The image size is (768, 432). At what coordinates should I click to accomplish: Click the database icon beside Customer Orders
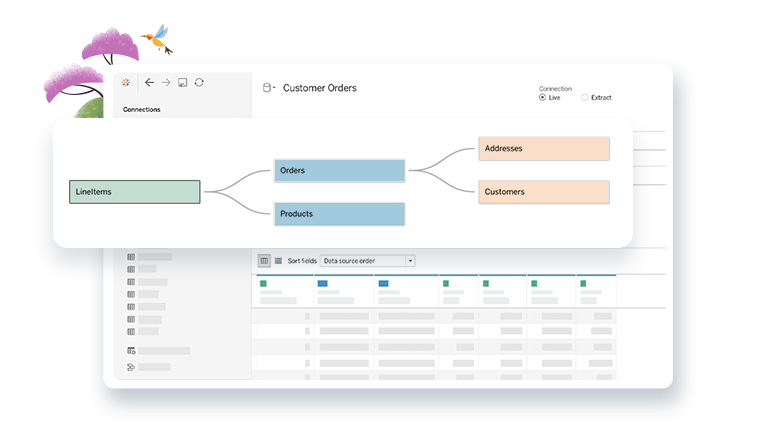(267, 88)
